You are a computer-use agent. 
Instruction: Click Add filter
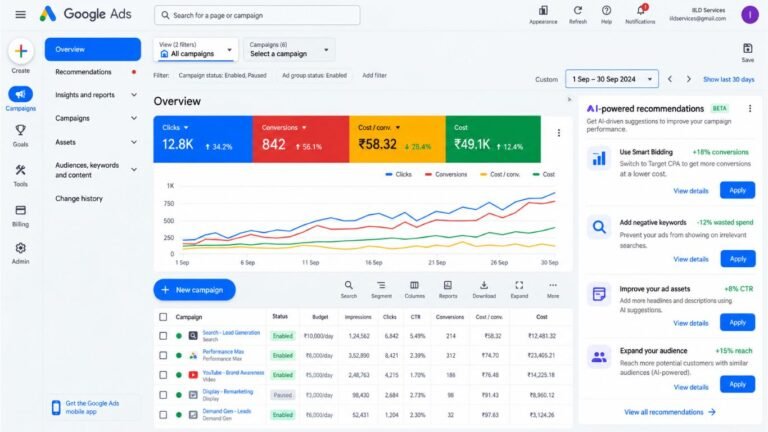coord(374,75)
